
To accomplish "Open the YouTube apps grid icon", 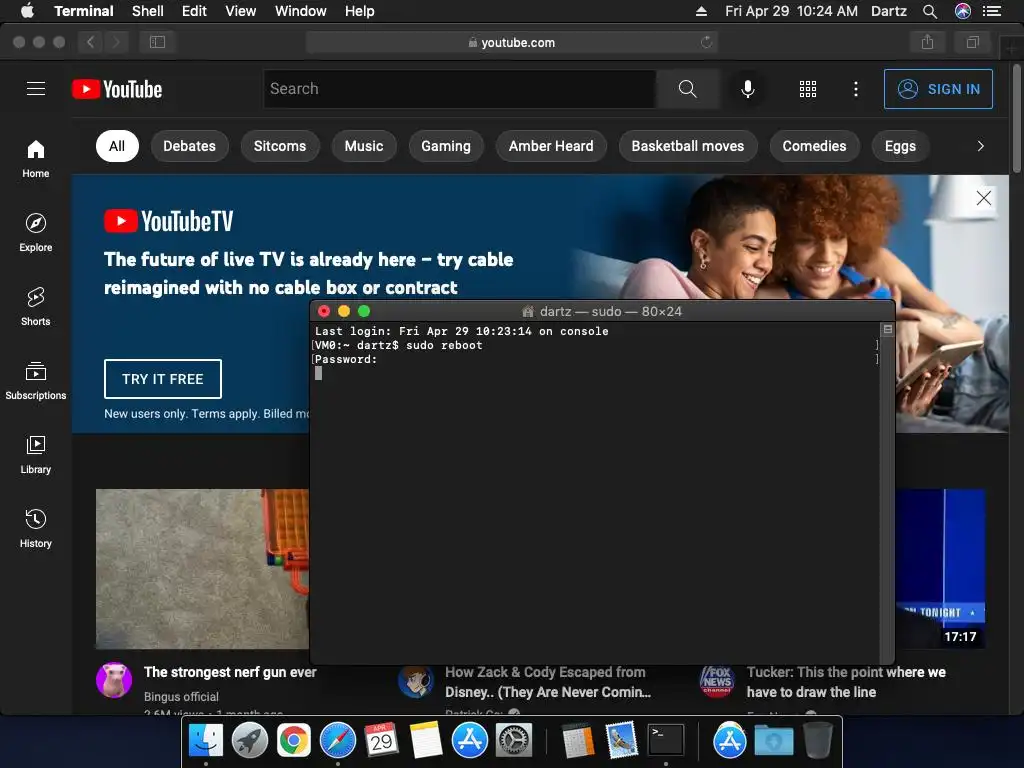I will pos(808,89).
